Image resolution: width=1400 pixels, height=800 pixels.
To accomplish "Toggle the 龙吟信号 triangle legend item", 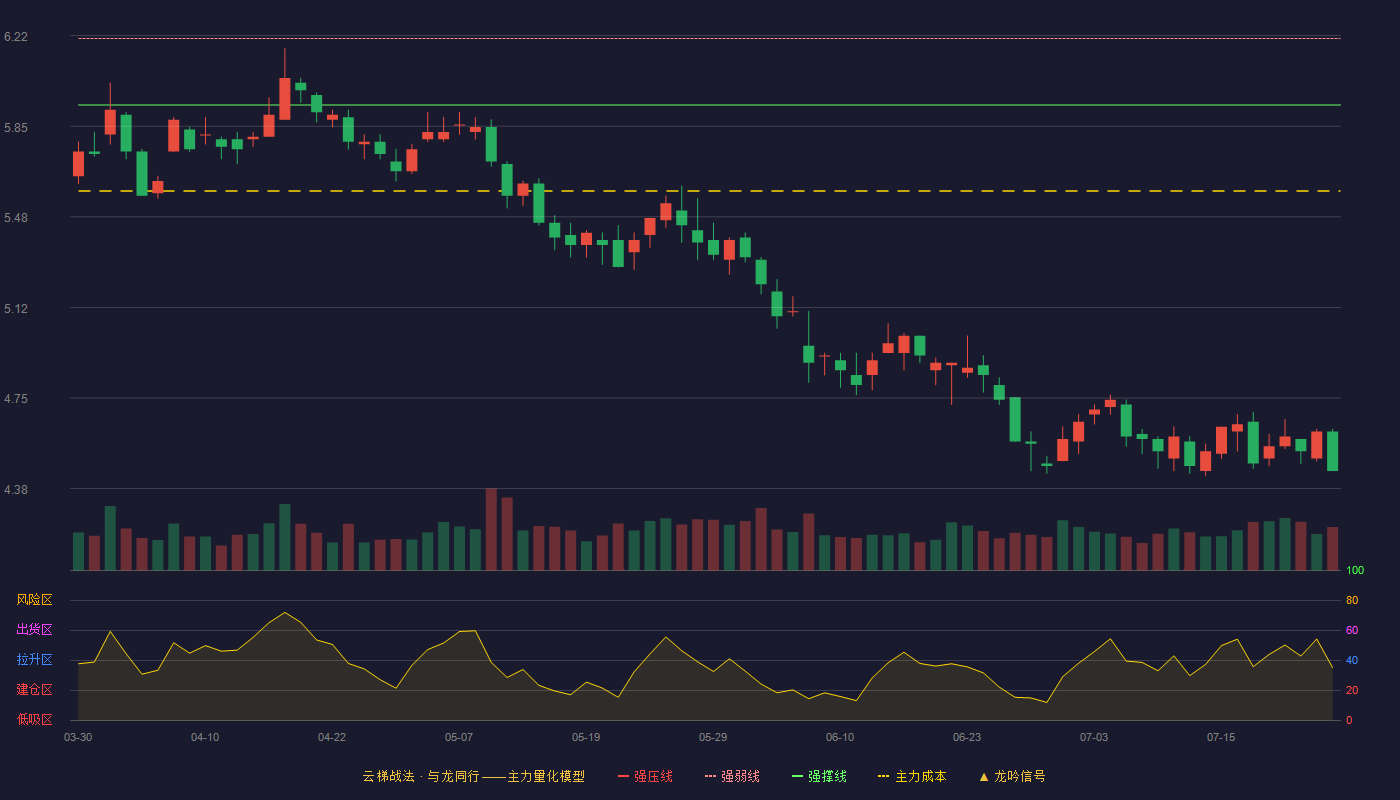I will (x=1012, y=776).
